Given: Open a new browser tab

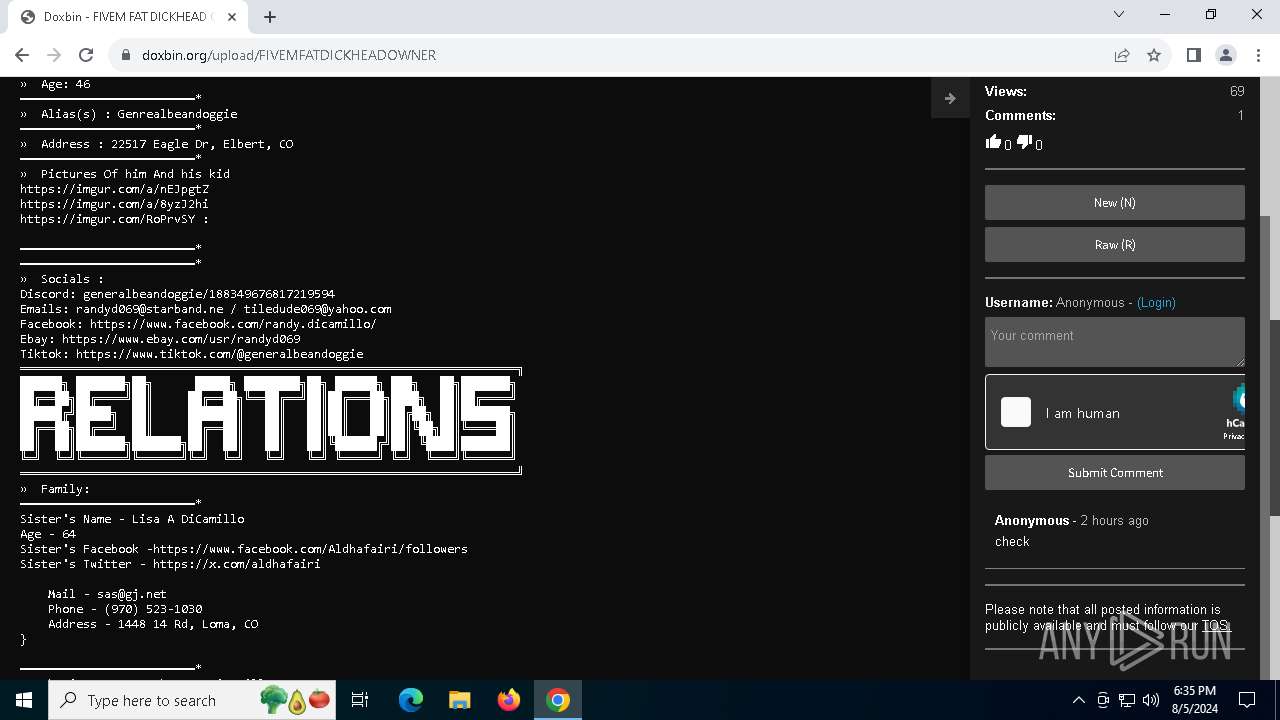Looking at the screenshot, I should coord(270,16).
